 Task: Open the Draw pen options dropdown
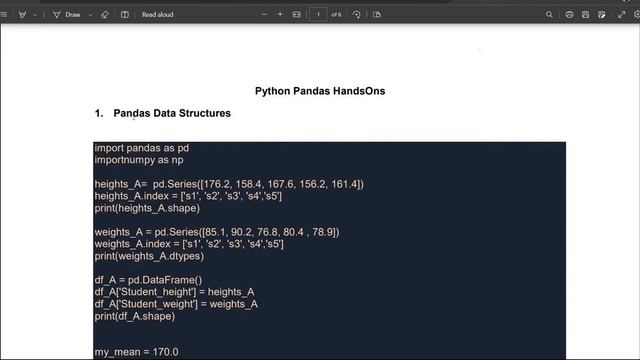90,15
